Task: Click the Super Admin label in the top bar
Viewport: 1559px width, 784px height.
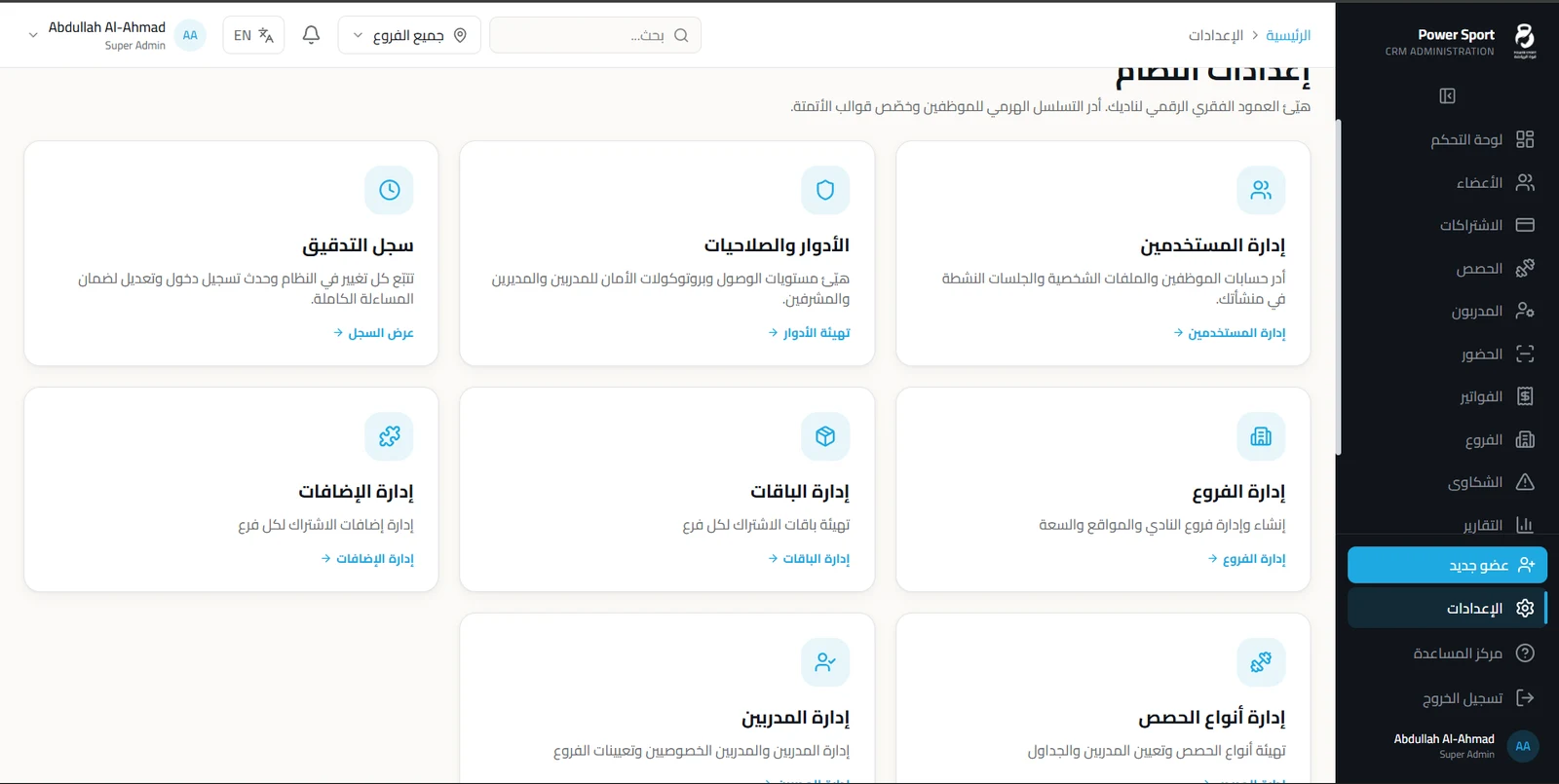Action: tap(135, 46)
